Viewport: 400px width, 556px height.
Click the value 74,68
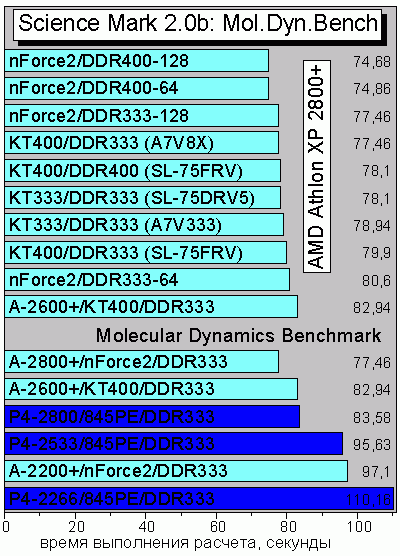[372, 62]
